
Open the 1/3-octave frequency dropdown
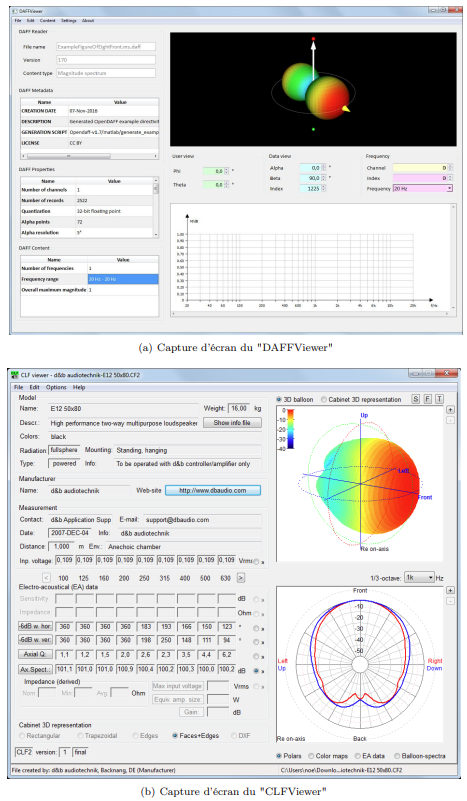pyautogui.click(x=419, y=577)
